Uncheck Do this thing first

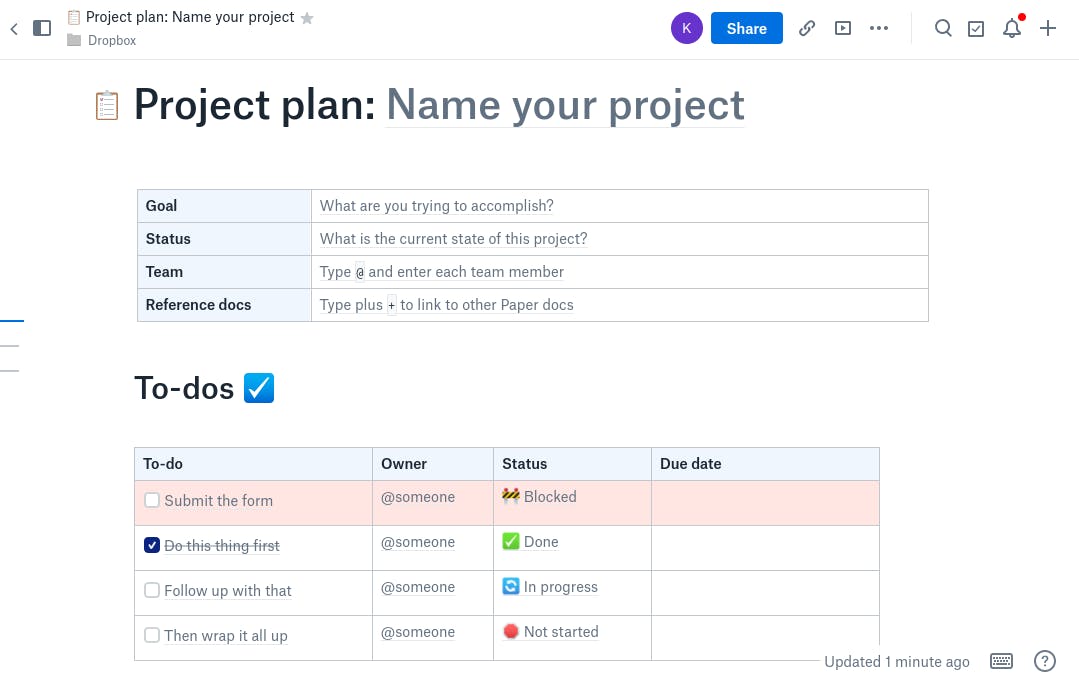(152, 544)
